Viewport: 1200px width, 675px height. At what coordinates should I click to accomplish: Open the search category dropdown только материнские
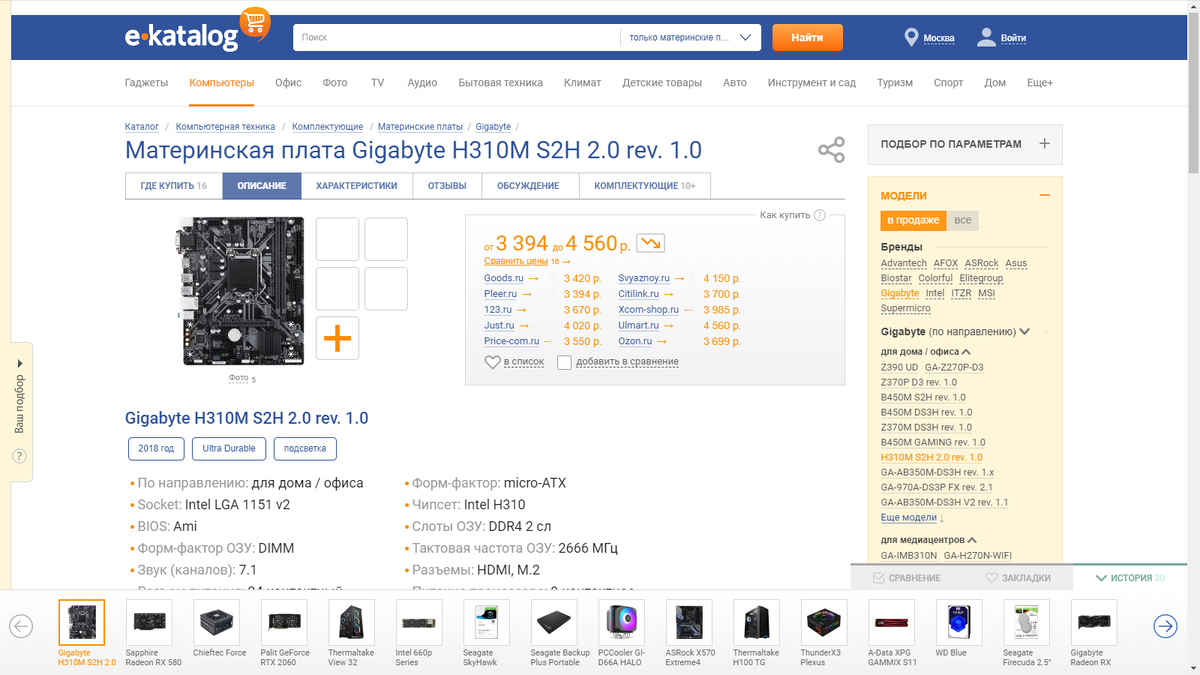(690, 38)
